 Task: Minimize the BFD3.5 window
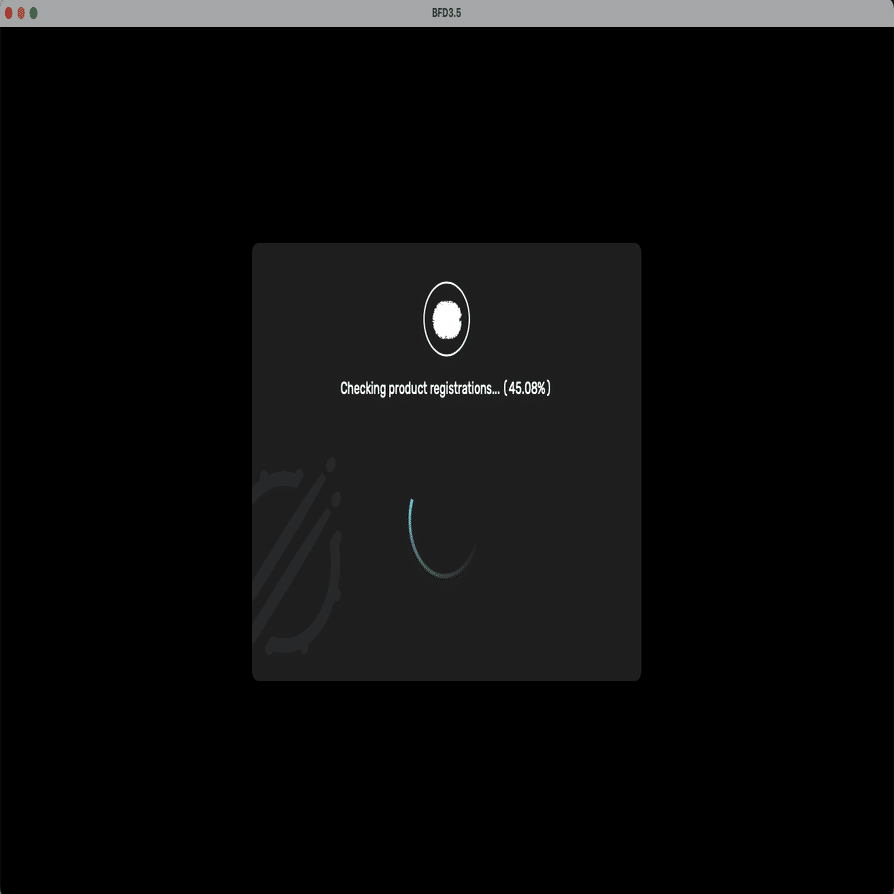tap(21, 13)
